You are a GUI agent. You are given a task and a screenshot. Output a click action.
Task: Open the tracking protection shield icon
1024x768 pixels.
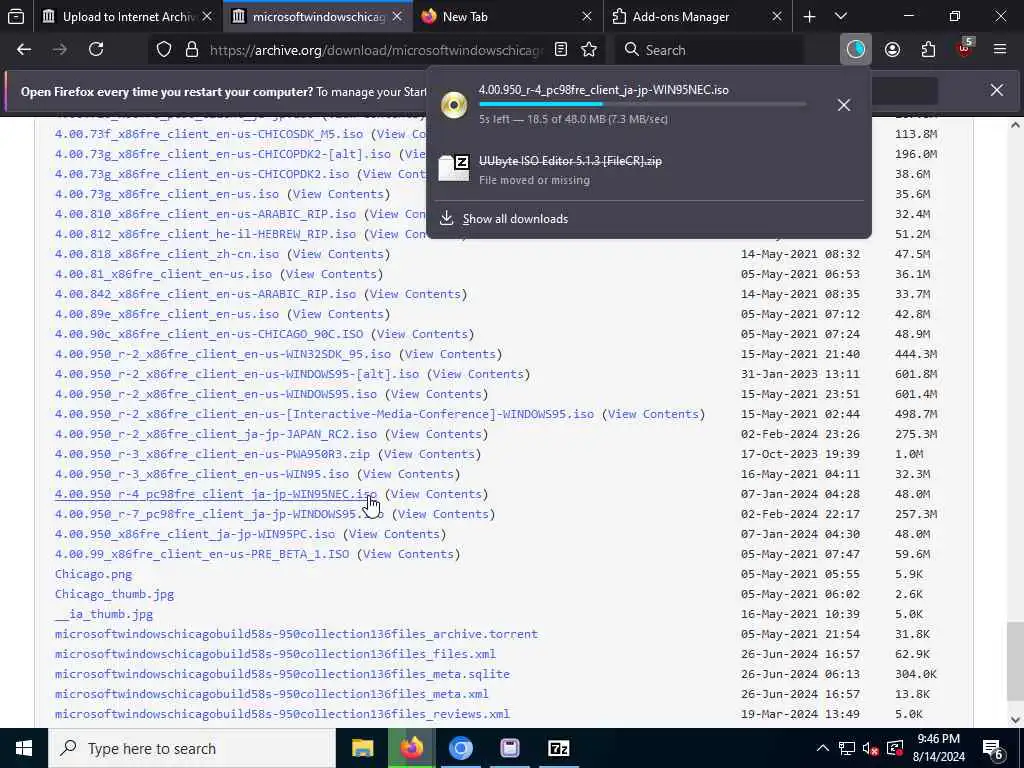coord(164,50)
